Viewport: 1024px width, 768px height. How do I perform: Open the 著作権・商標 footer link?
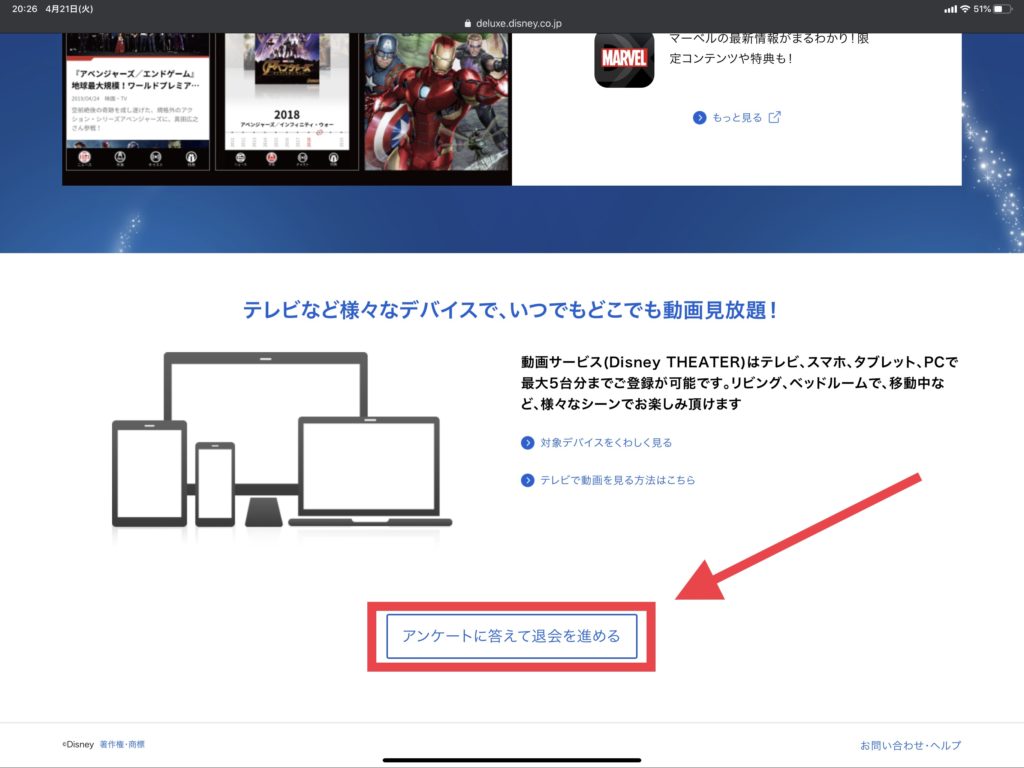coord(122,744)
